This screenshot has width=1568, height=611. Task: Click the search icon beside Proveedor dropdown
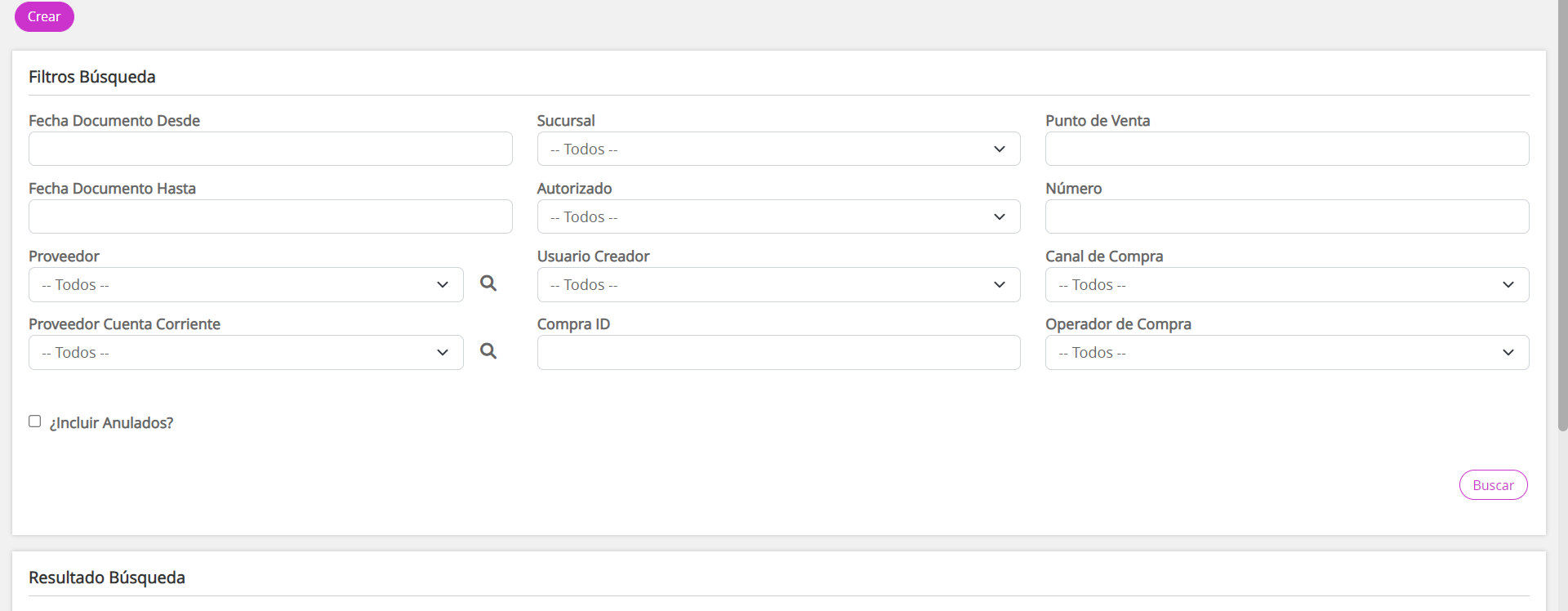pos(488,283)
